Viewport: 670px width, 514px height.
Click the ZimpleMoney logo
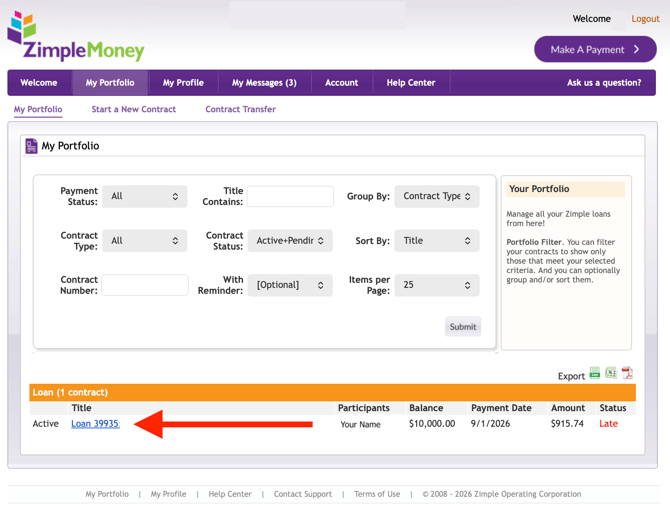coord(76,36)
